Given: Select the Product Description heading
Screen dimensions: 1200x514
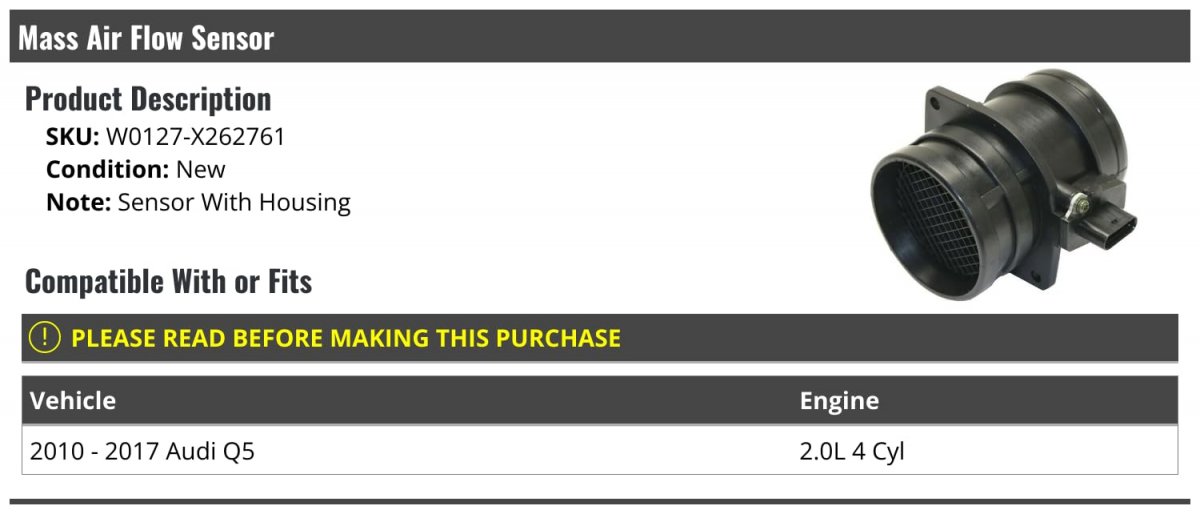Looking at the screenshot, I should point(148,99).
